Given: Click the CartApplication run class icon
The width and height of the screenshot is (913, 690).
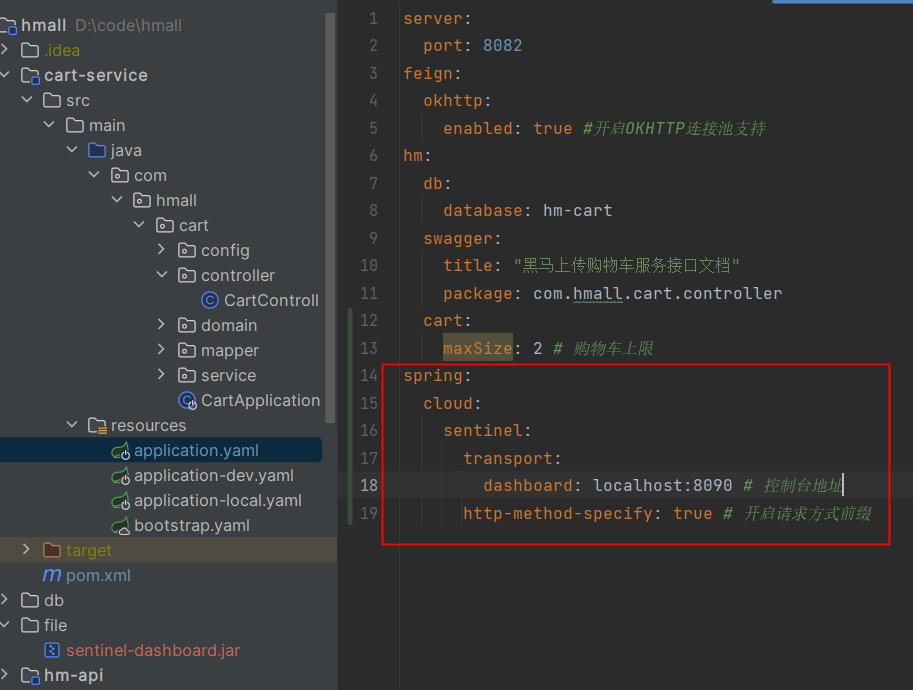Looking at the screenshot, I should [x=187, y=400].
